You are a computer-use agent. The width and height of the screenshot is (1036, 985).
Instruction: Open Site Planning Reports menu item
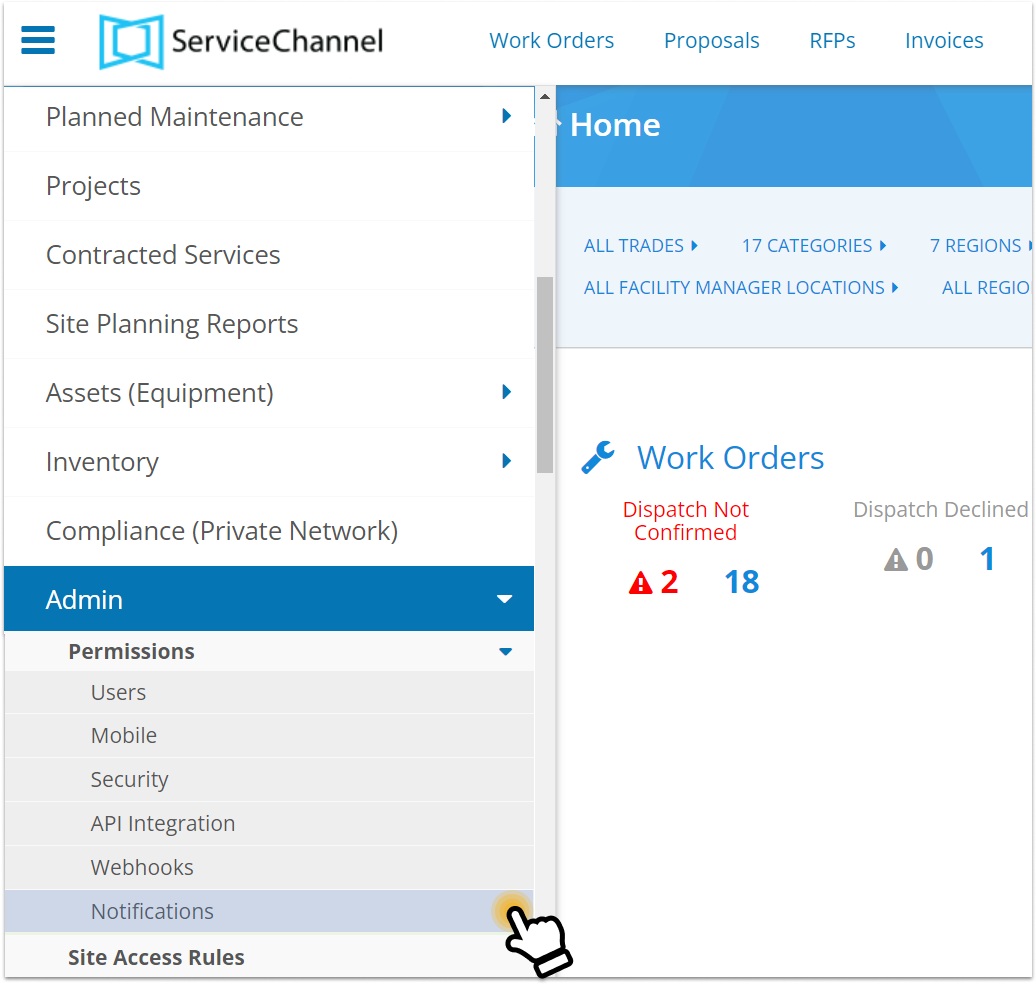point(270,324)
